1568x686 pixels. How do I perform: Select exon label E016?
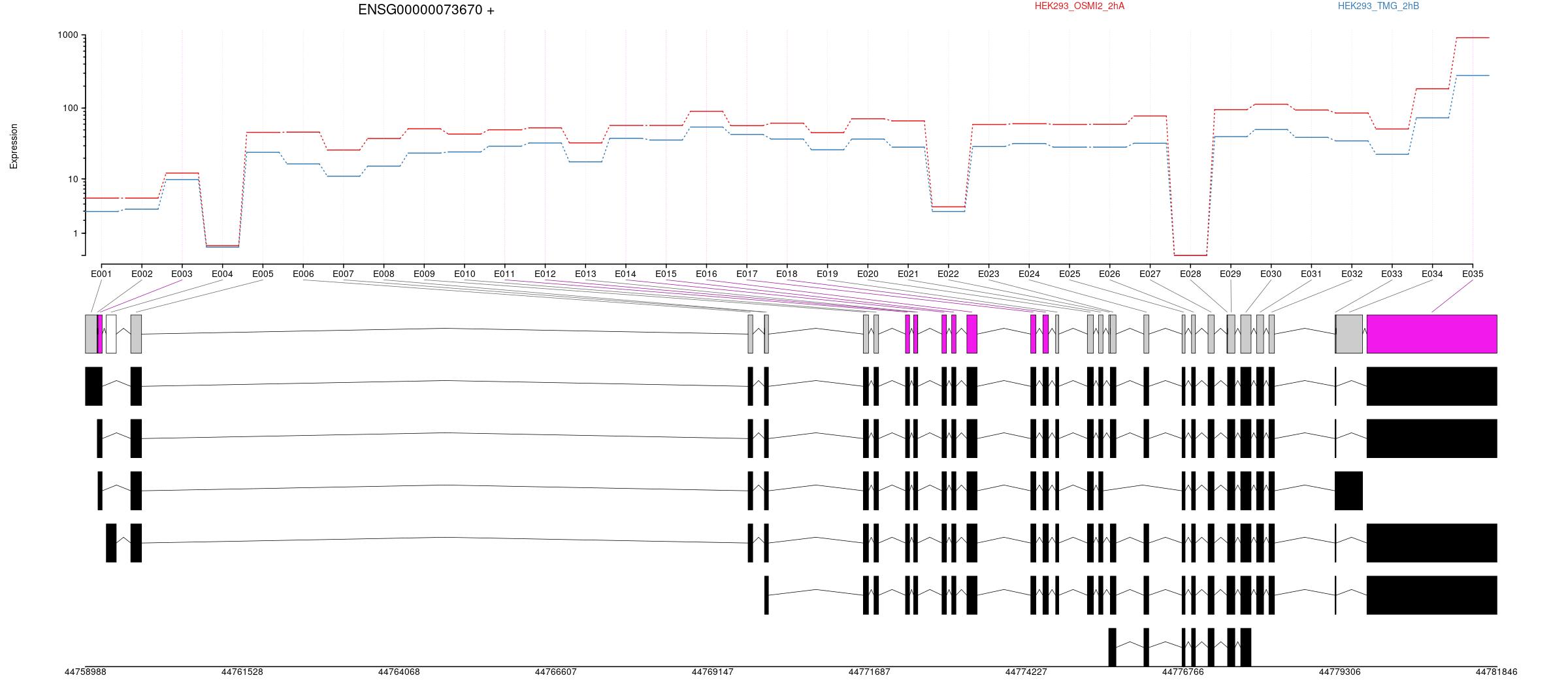(x=706, y=274)
